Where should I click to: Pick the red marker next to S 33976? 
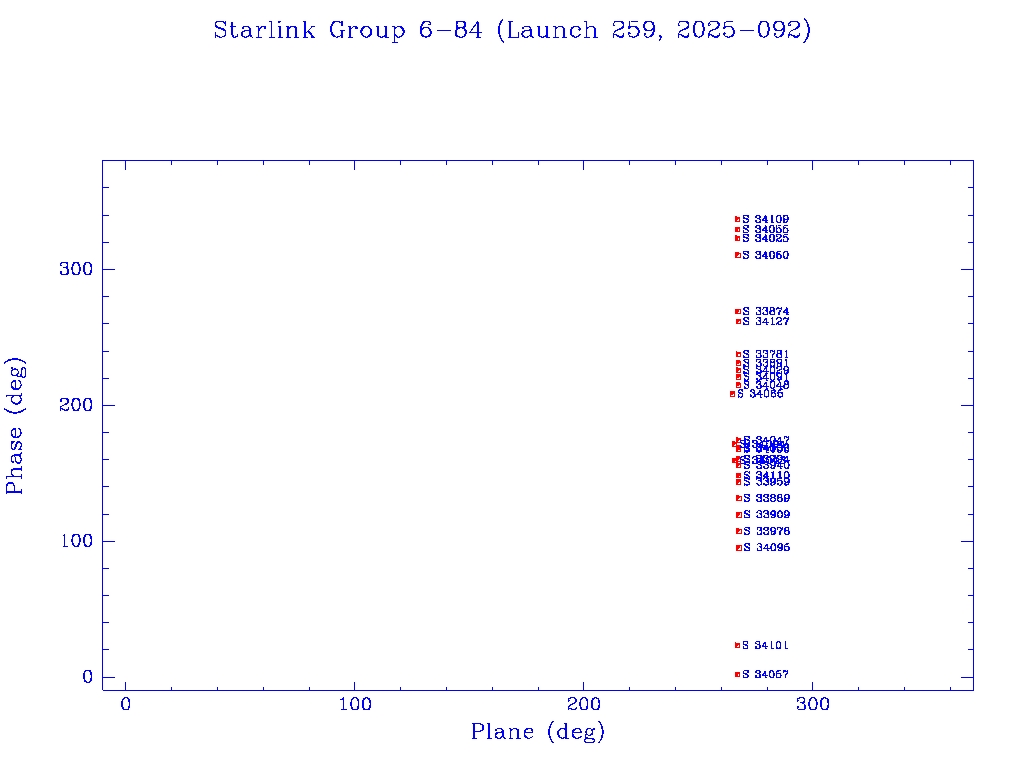[739, 532]
